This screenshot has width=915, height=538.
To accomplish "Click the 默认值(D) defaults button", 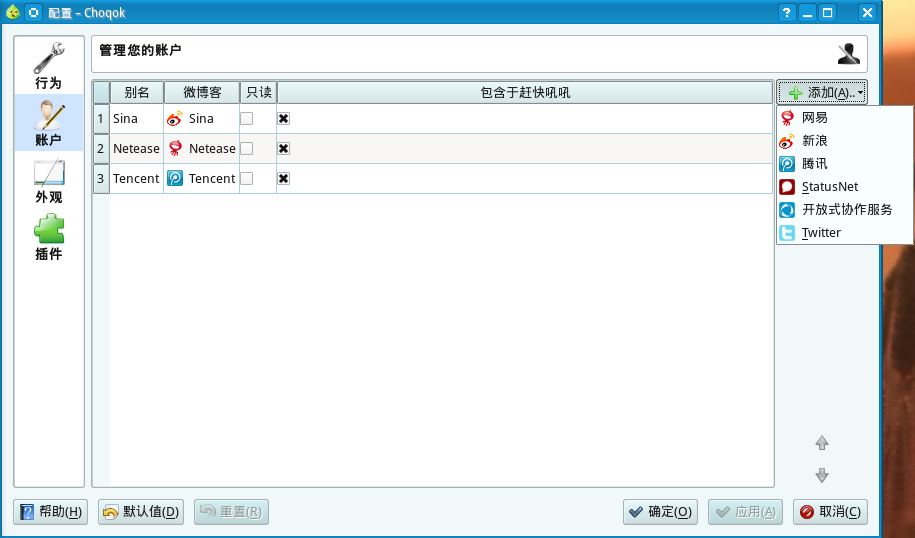I will click(x=141, y=512).
